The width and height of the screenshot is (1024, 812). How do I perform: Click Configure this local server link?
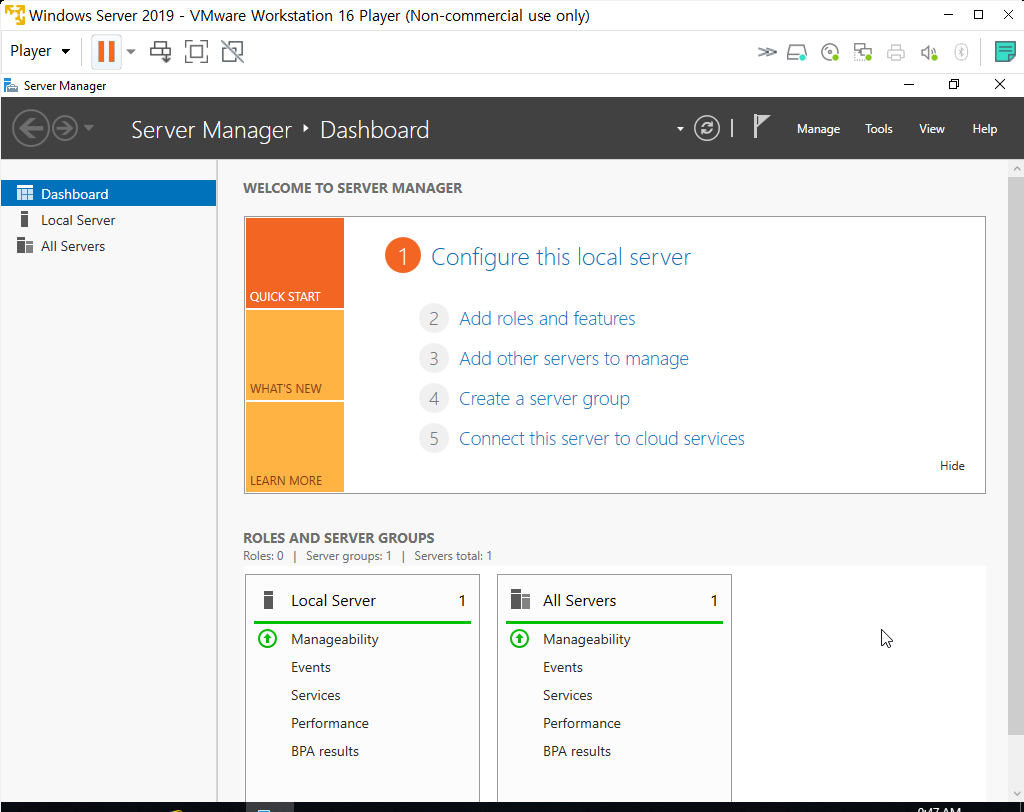pos(561,257)
